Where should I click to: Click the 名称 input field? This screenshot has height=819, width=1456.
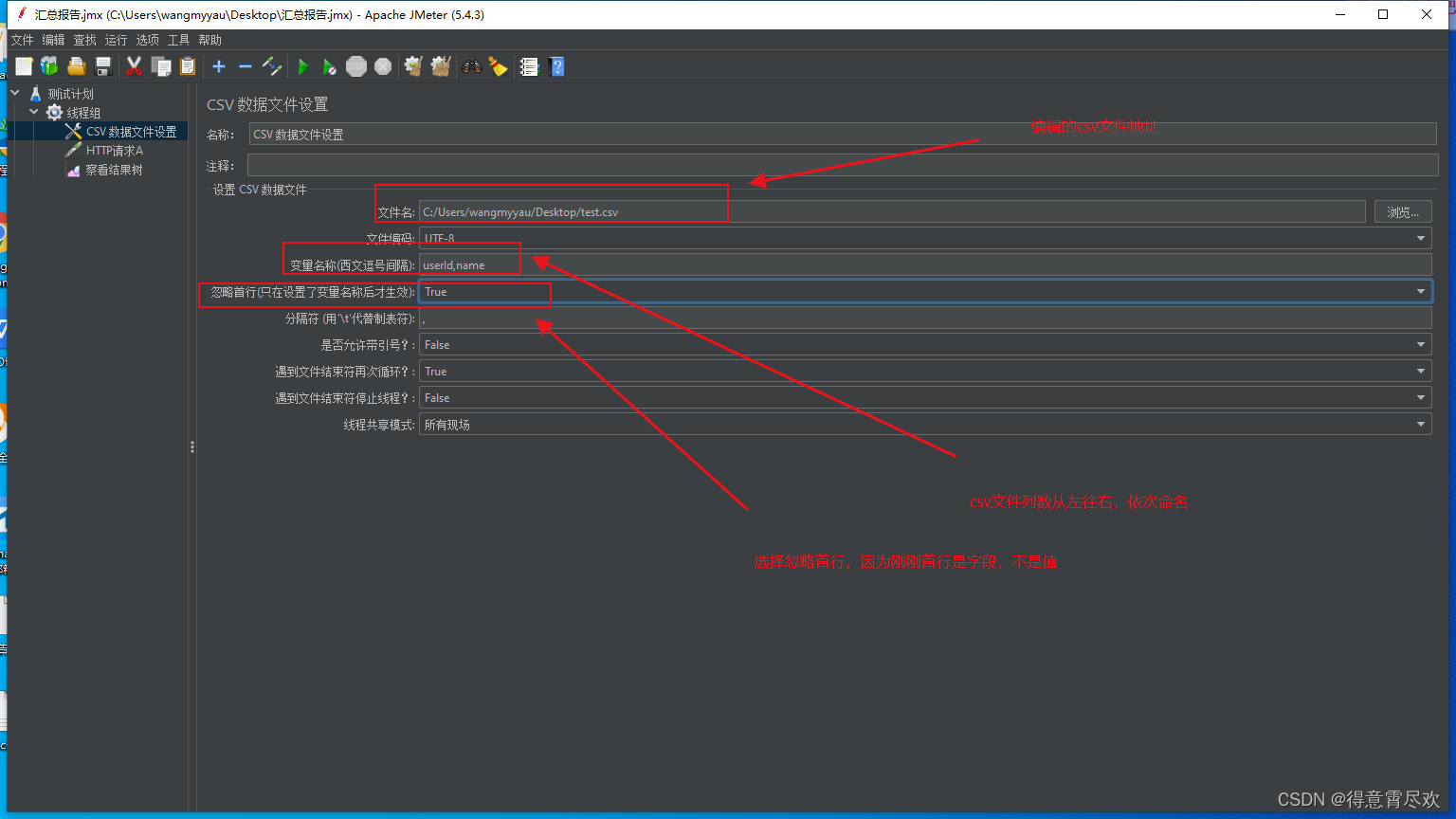[843, 135]
